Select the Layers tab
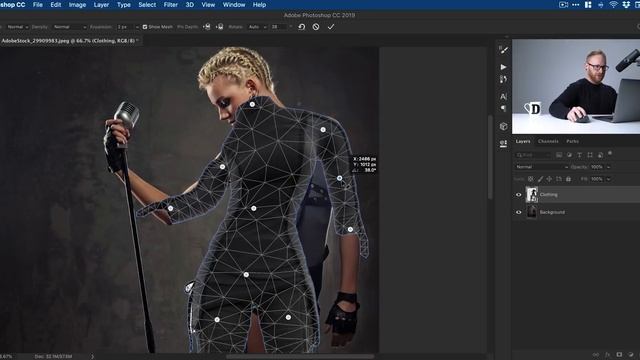Image resolution: width=640 pixels, height=360 pixels. click(x=523, y=141)
